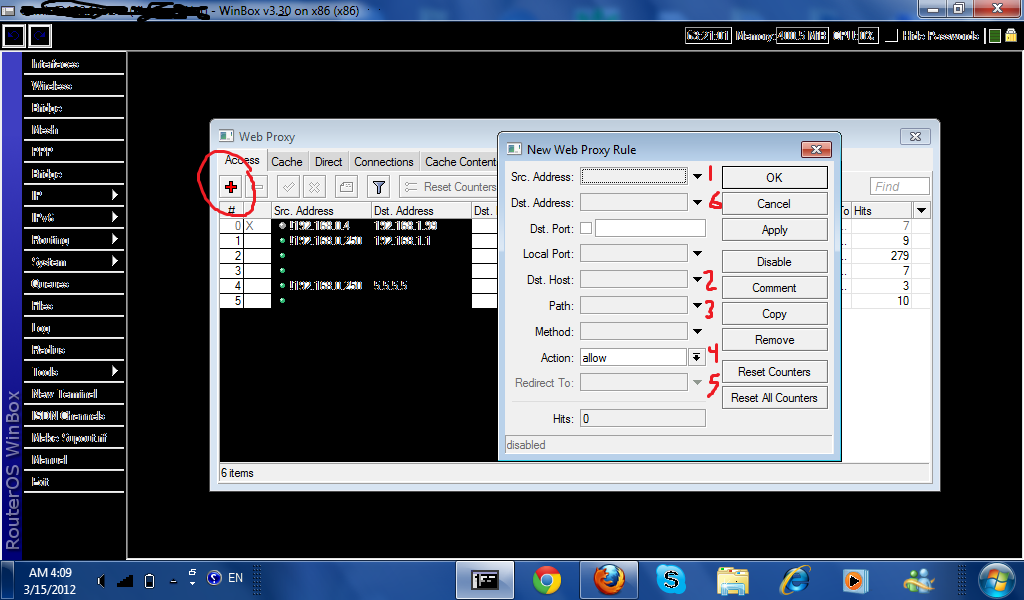1024x600 pixels.
Task: Open Windows Live Messenger taskbar icon
Action: pyautogui.click(x=920, y=580)
